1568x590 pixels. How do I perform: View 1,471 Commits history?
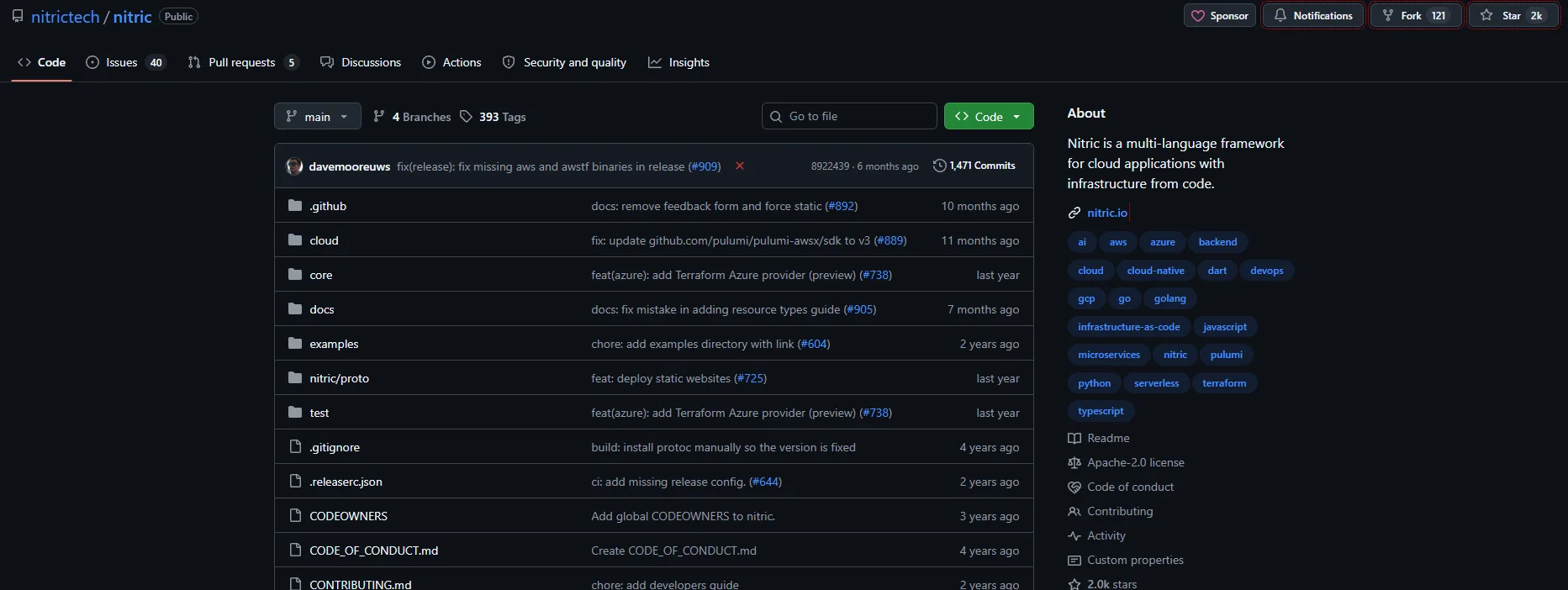974,166
